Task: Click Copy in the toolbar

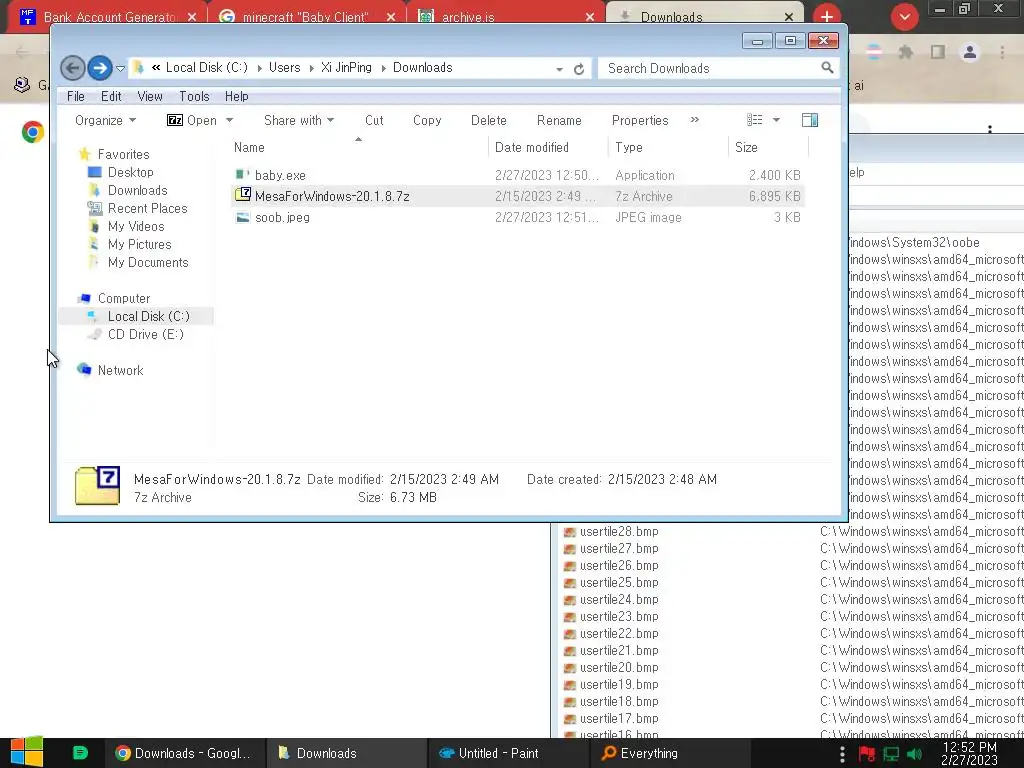Action: [x=427, y=120]
